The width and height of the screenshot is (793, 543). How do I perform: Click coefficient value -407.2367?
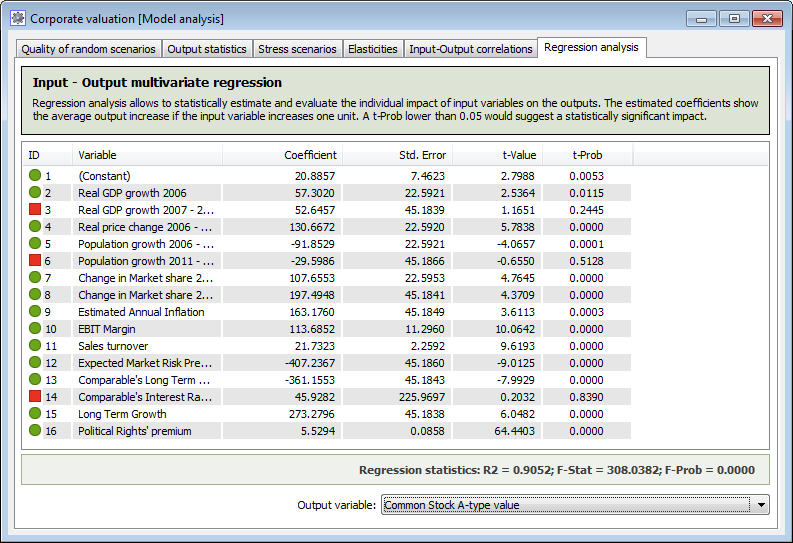(x=310, y=363)
